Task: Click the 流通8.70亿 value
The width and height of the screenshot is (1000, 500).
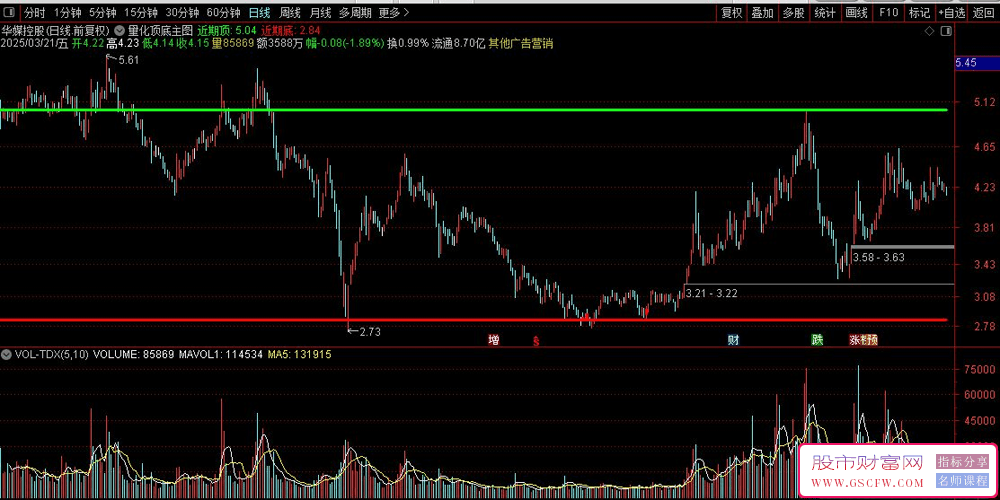Action: click(459, 43)
